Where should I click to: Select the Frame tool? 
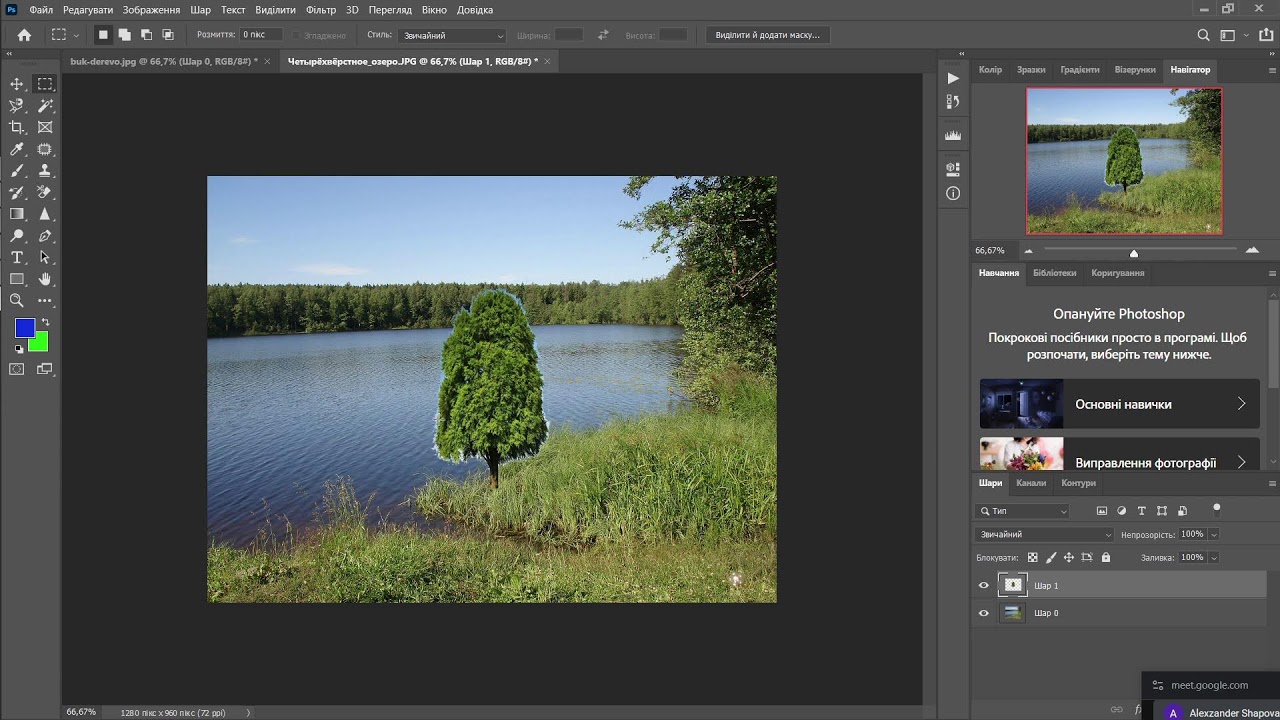tap(45, 127)
